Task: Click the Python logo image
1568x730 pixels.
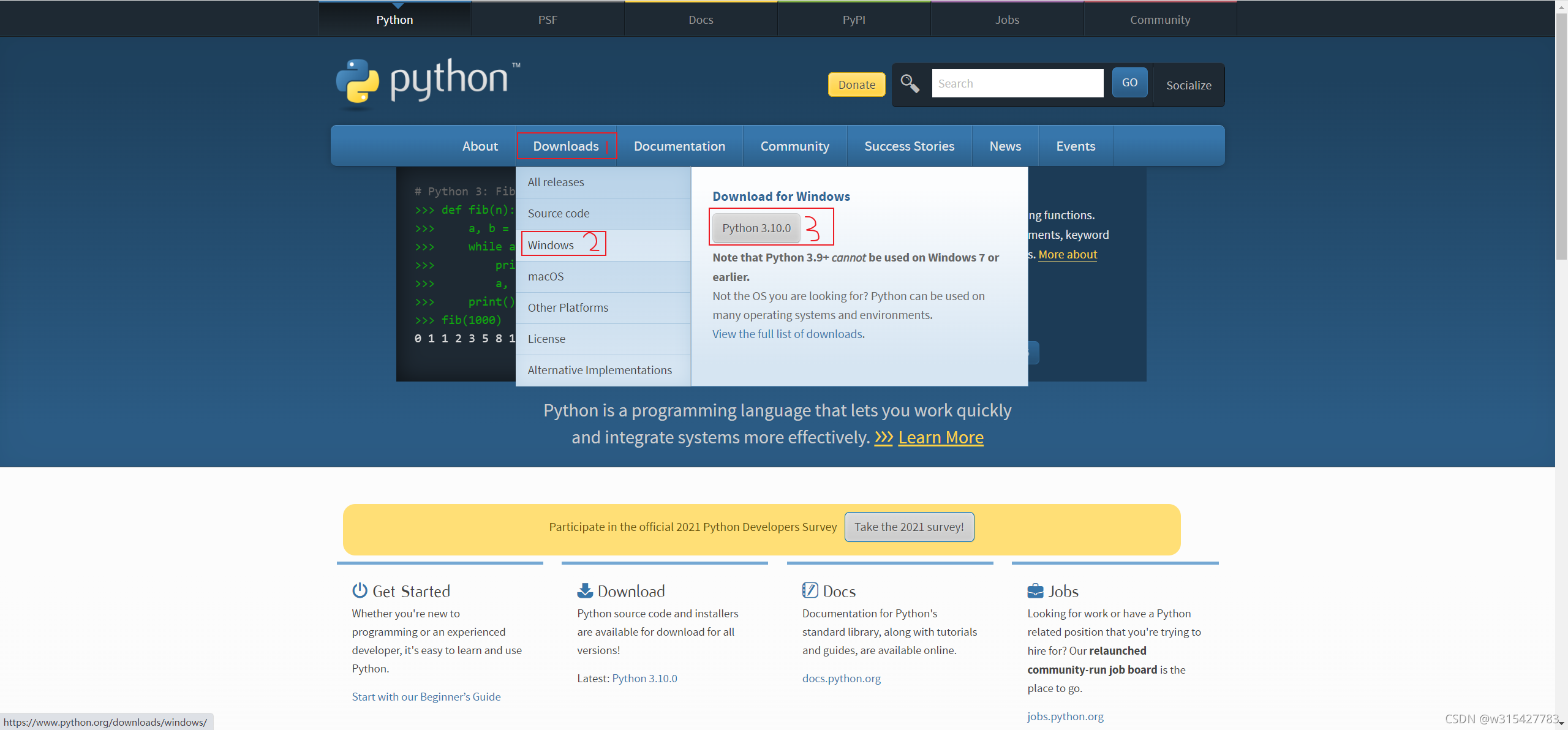Action: (x=428, y=81)
